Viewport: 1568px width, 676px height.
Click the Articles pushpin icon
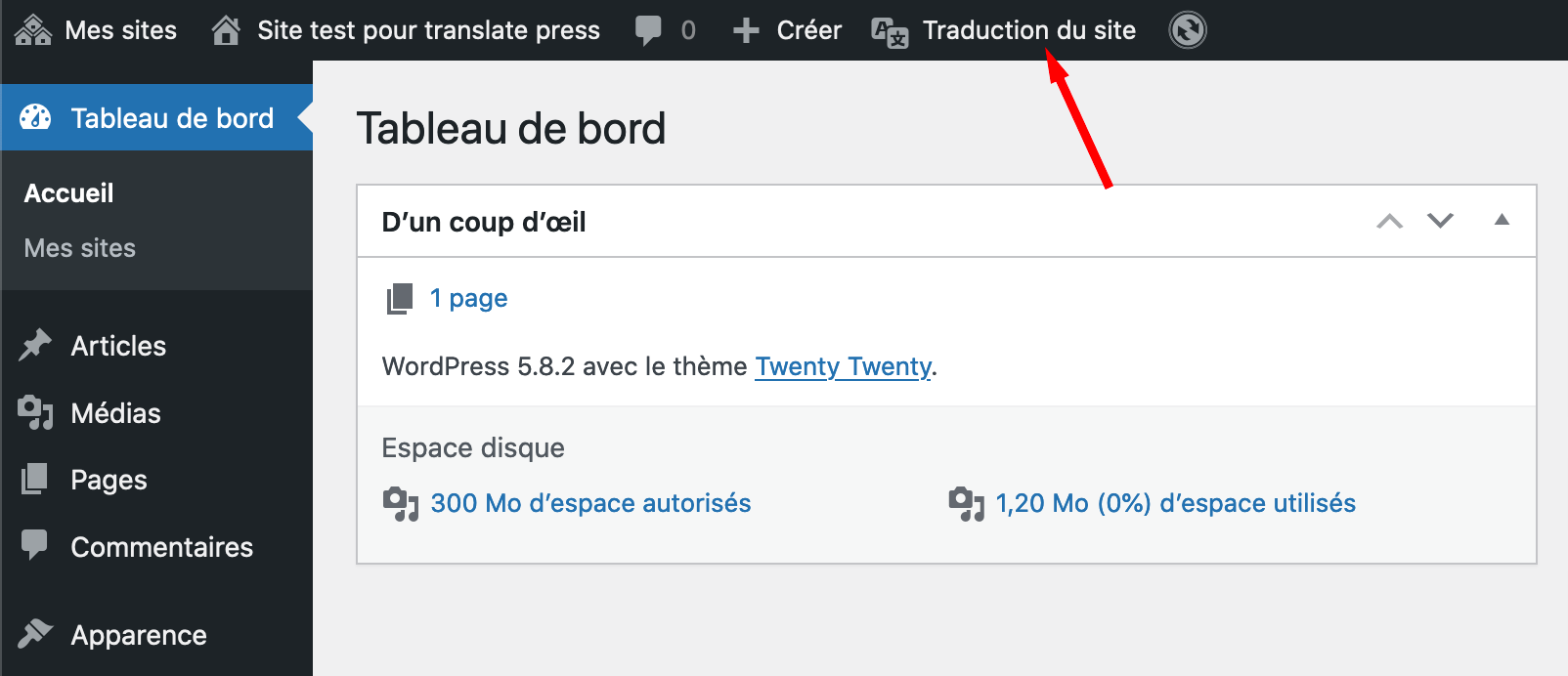(x=35, y=345)
